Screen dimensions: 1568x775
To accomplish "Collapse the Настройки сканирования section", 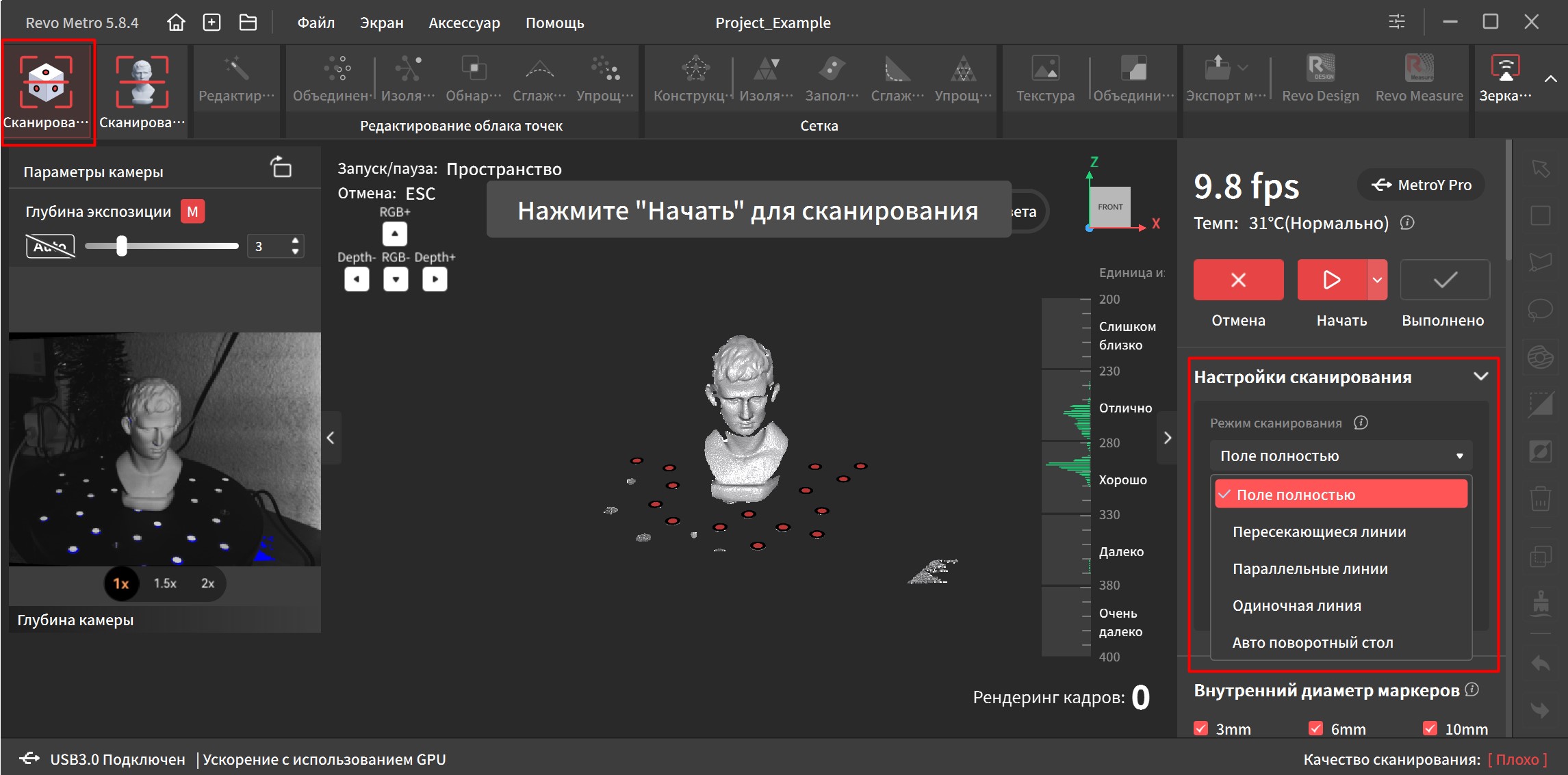I will pyautogui.click(x=1480, y=376).
